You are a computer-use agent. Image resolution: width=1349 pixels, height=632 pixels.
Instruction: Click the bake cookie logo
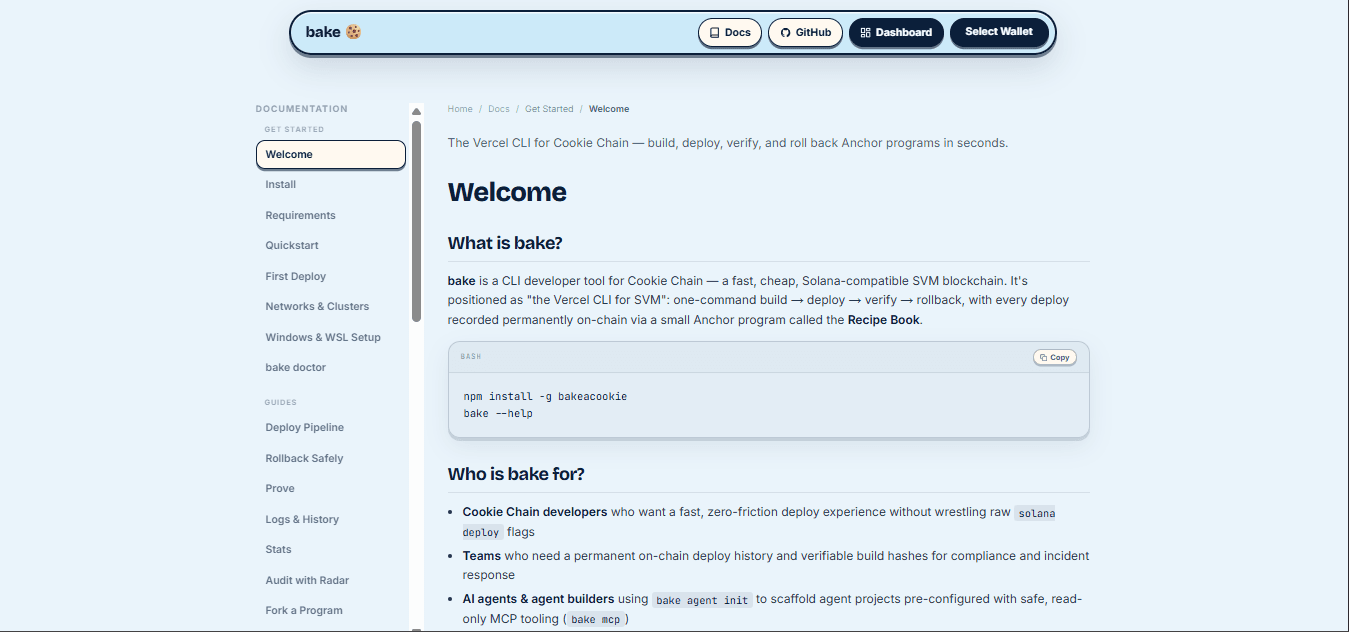[333, 32]
